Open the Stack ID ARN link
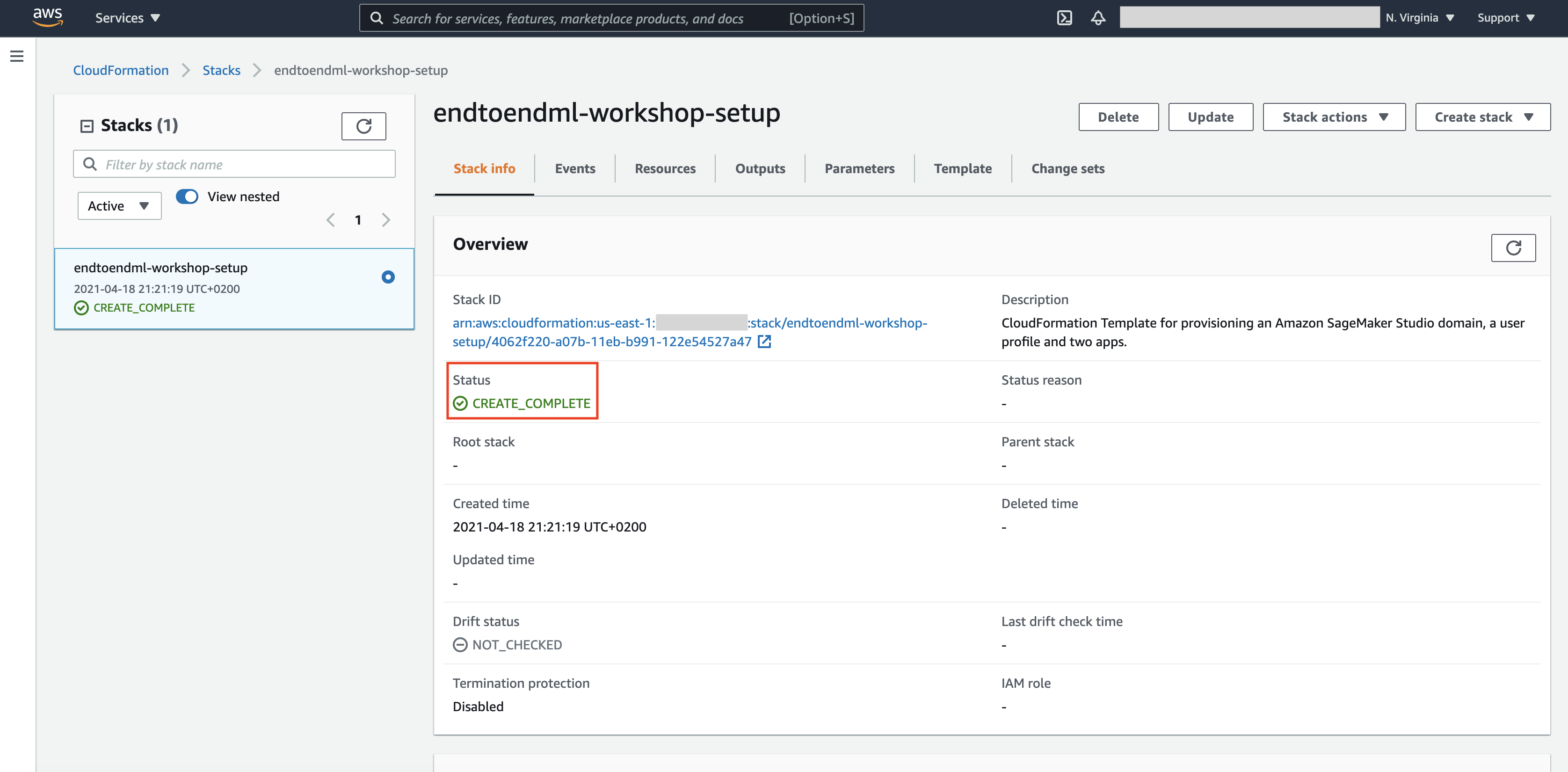1568x772 pixels. [x=690, y=332]
